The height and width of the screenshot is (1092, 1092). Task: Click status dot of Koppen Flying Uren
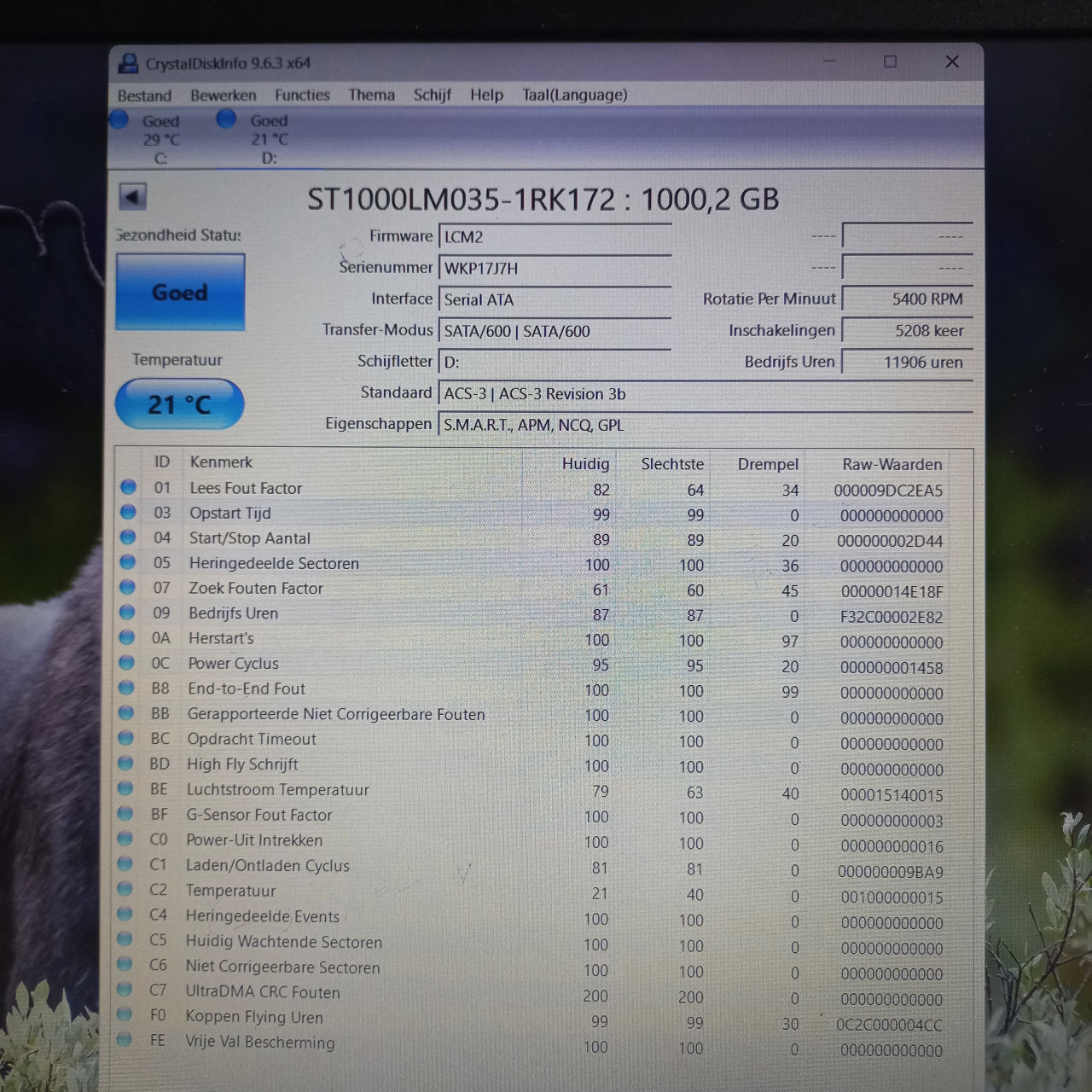click(x=125, y=1014)
